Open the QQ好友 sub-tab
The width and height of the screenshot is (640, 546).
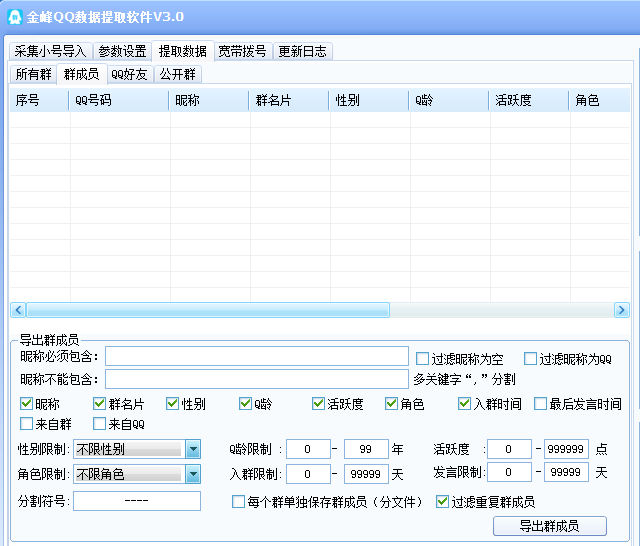[129, 74]
